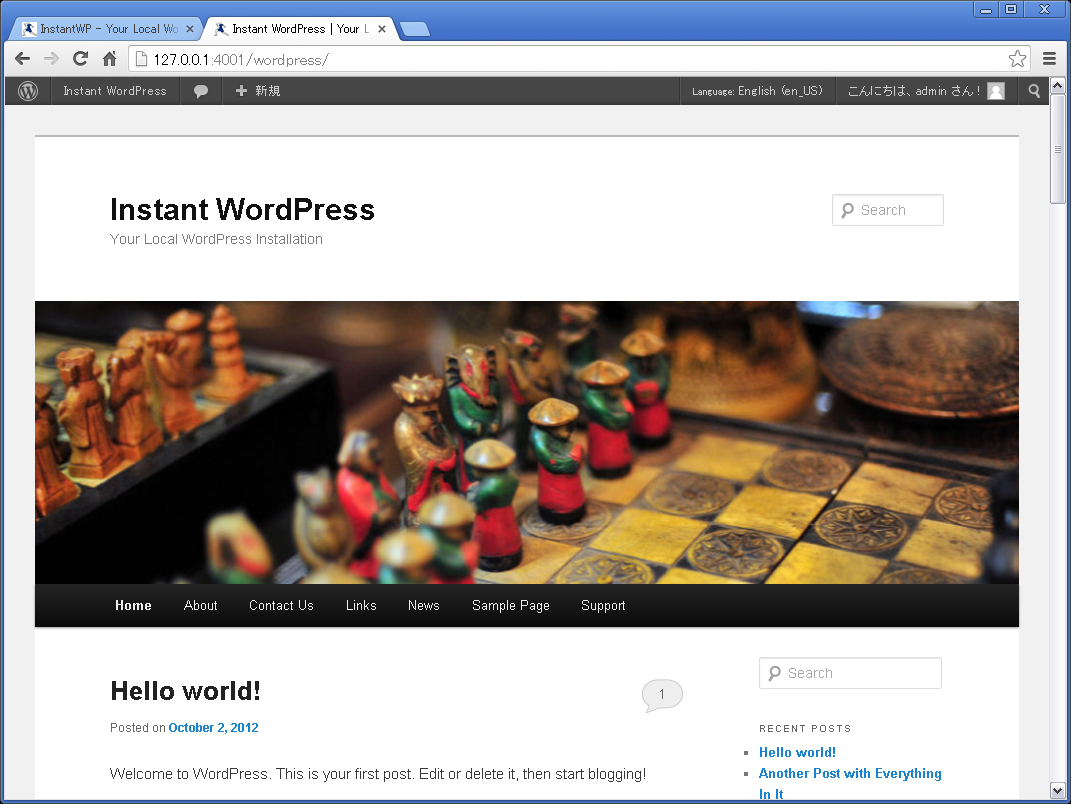Open the Hello world! post title
Viewport: 1071px width, 804px height.
pos(185,691)
